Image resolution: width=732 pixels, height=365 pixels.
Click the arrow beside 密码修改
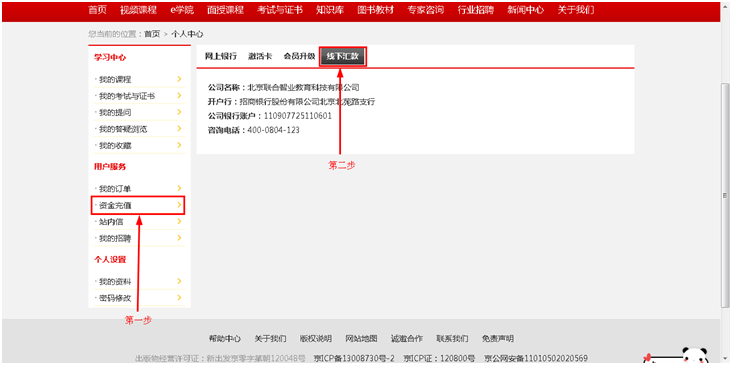pyautogui.click(x=179, y=298)
